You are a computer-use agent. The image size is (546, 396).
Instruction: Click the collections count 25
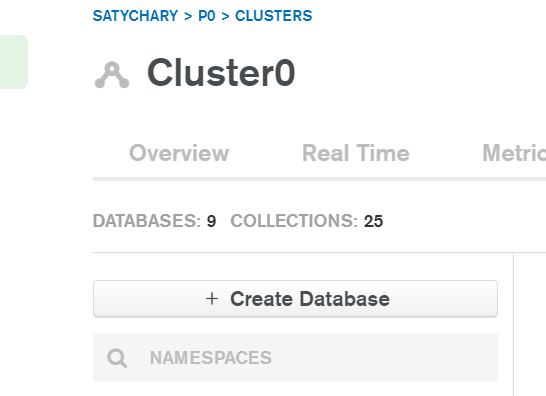click(373, 221)
